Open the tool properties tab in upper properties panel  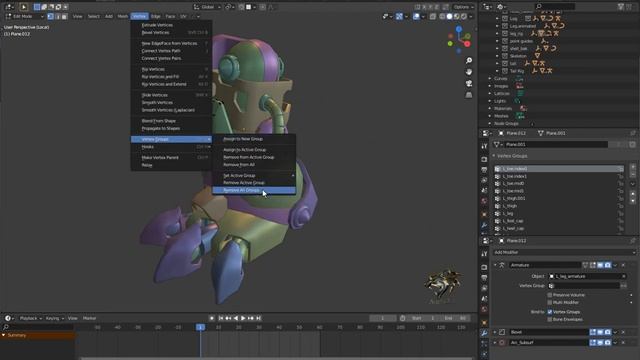484,146
